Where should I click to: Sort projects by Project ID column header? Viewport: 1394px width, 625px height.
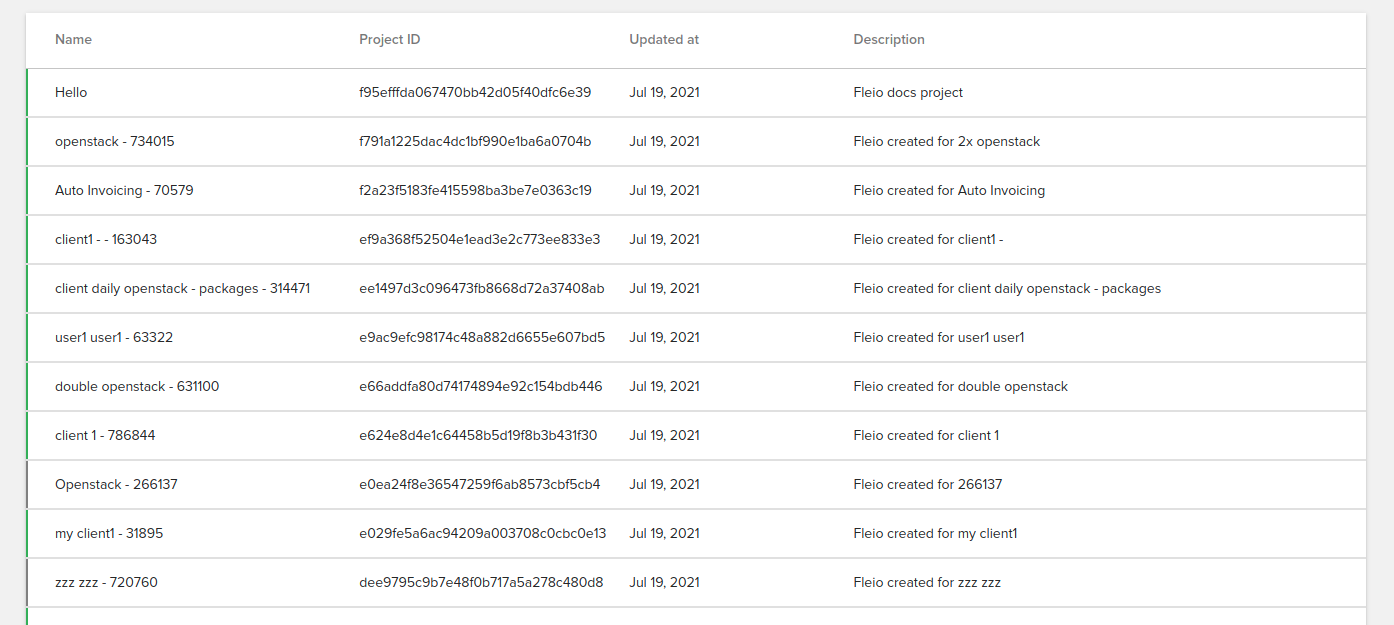tap(389, 40)
